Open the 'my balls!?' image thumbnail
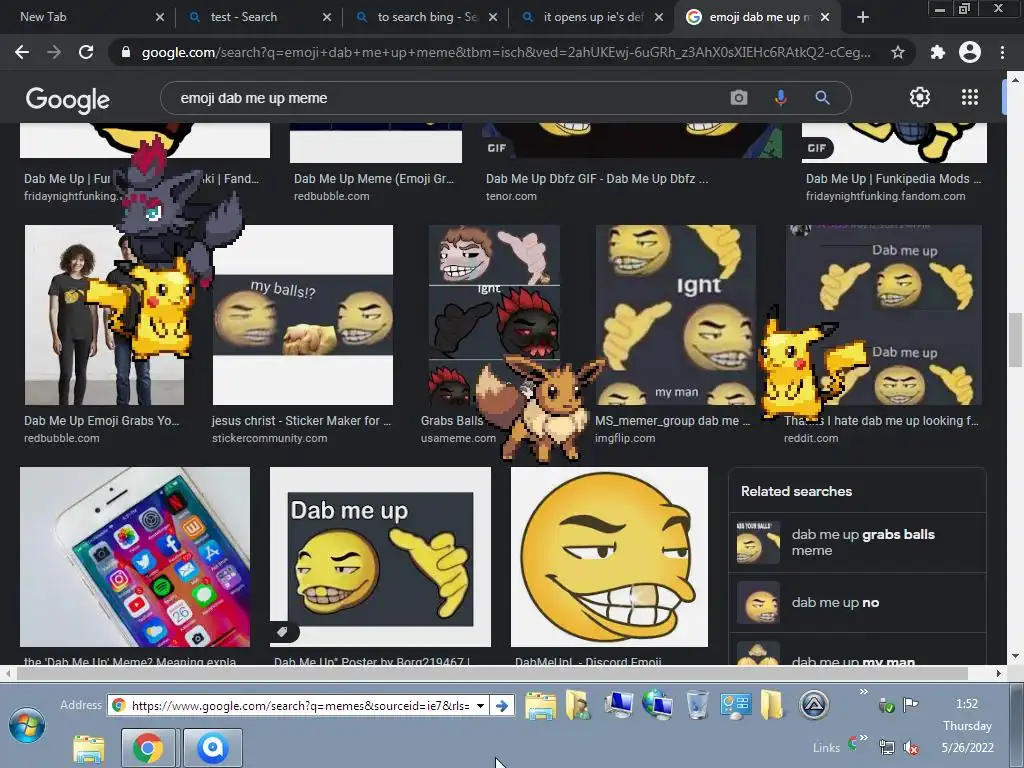The width and height of the screenshot is (1024, 768). pyautogui.click(x=303, y=315)
